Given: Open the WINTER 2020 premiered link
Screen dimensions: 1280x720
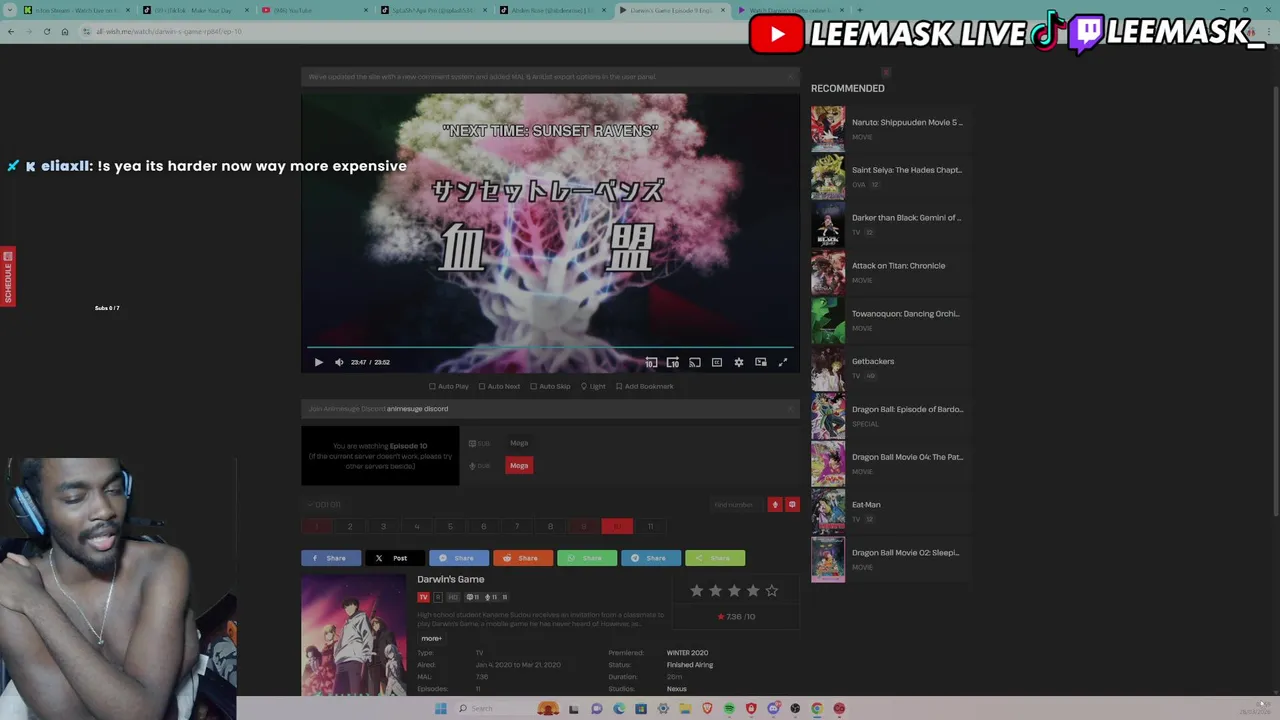Looking at the screenshot, I should 687,653.
